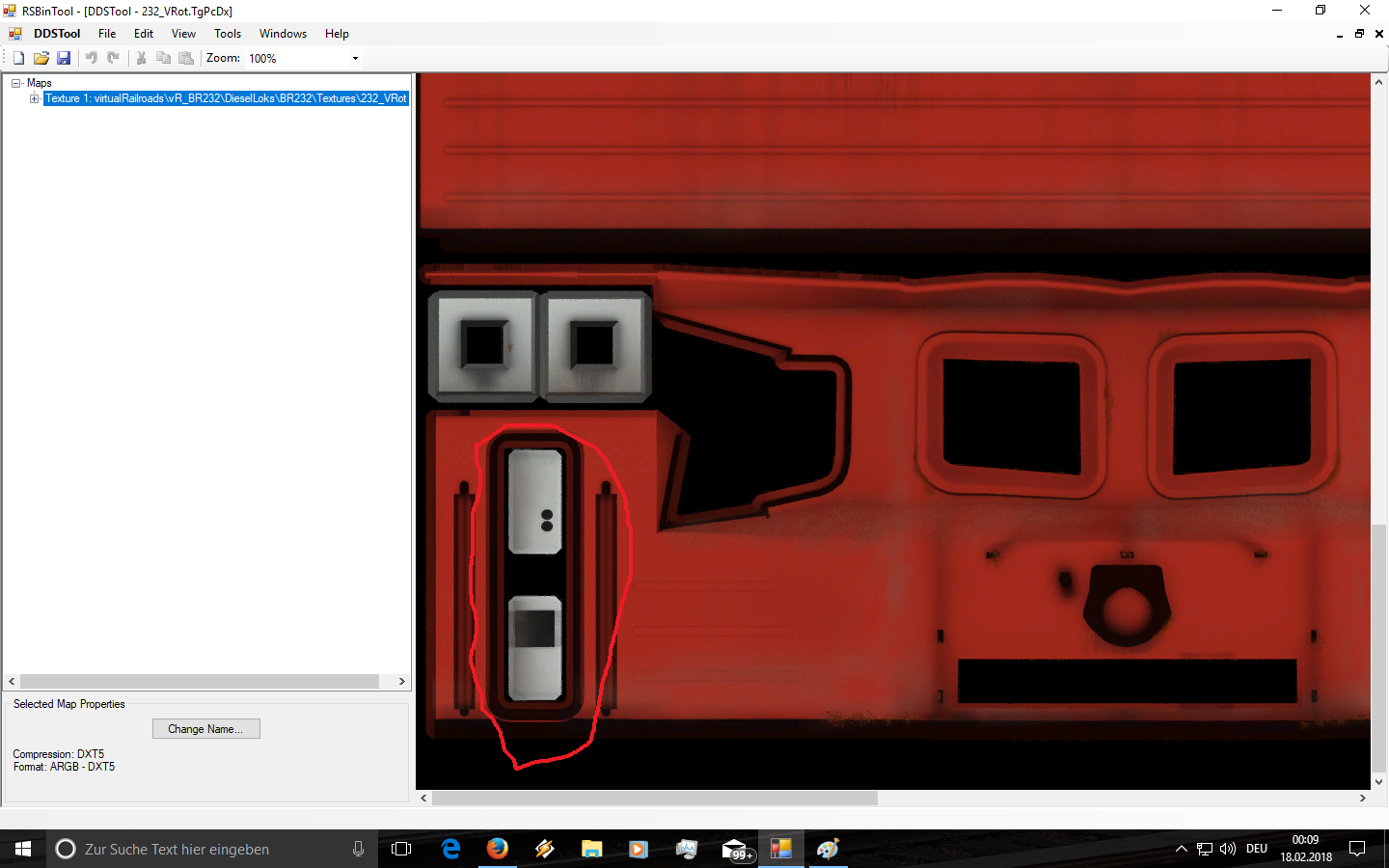Click the Copy icon in the toolbar
The width and height of the screenshot is (1389, 868).
click(163, 58)
